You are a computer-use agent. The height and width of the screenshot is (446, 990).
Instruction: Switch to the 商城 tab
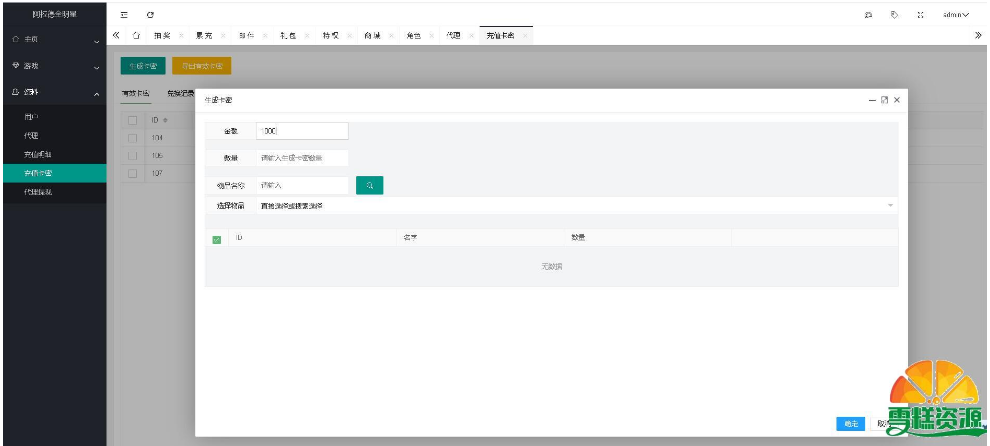coord(373,36)
